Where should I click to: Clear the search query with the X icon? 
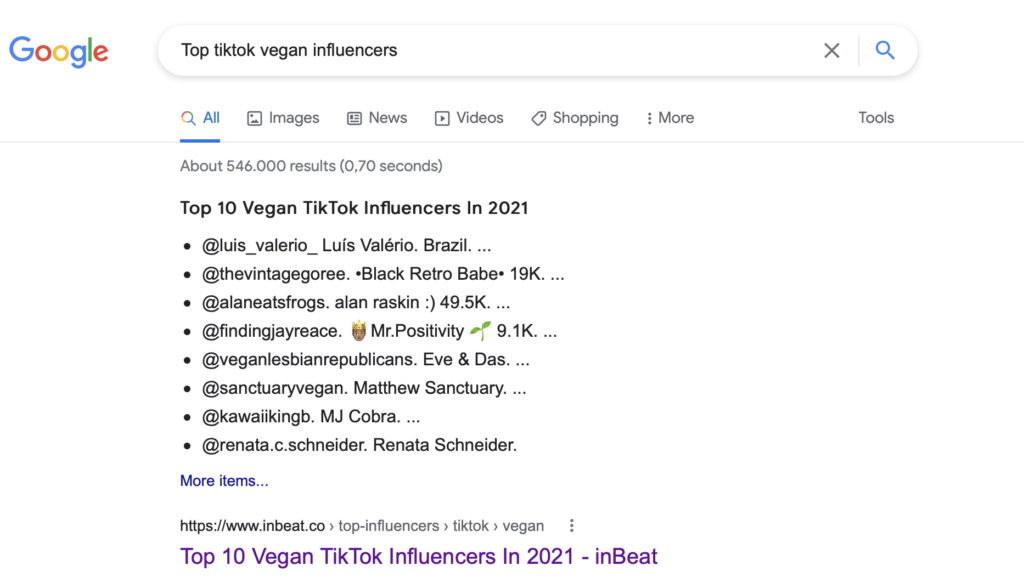[831, 50]
